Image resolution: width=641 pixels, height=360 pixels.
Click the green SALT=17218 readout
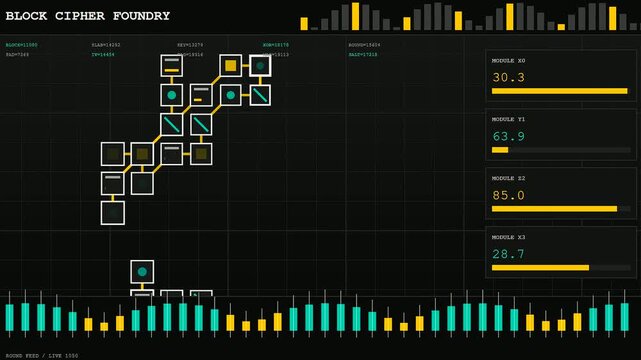pos(363,54)
